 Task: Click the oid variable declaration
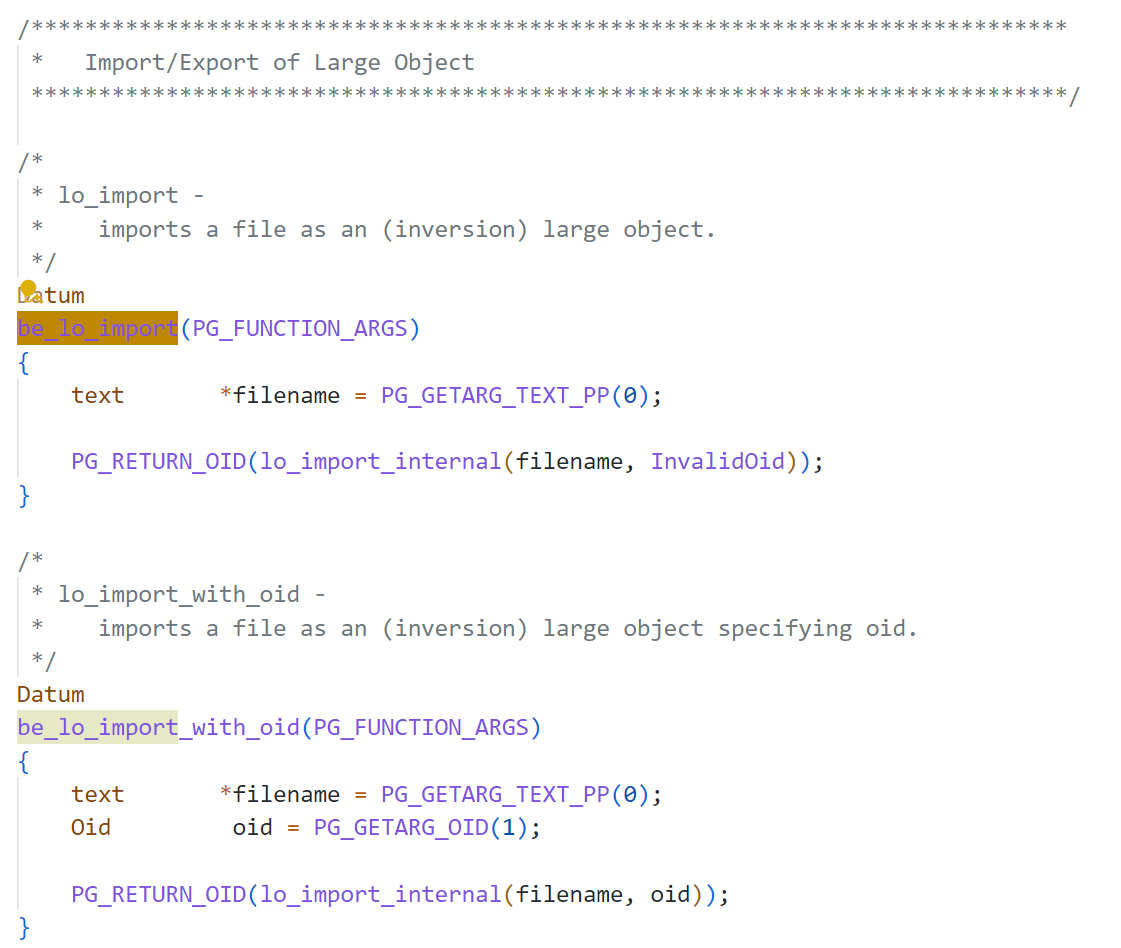[x=252, y=827]
